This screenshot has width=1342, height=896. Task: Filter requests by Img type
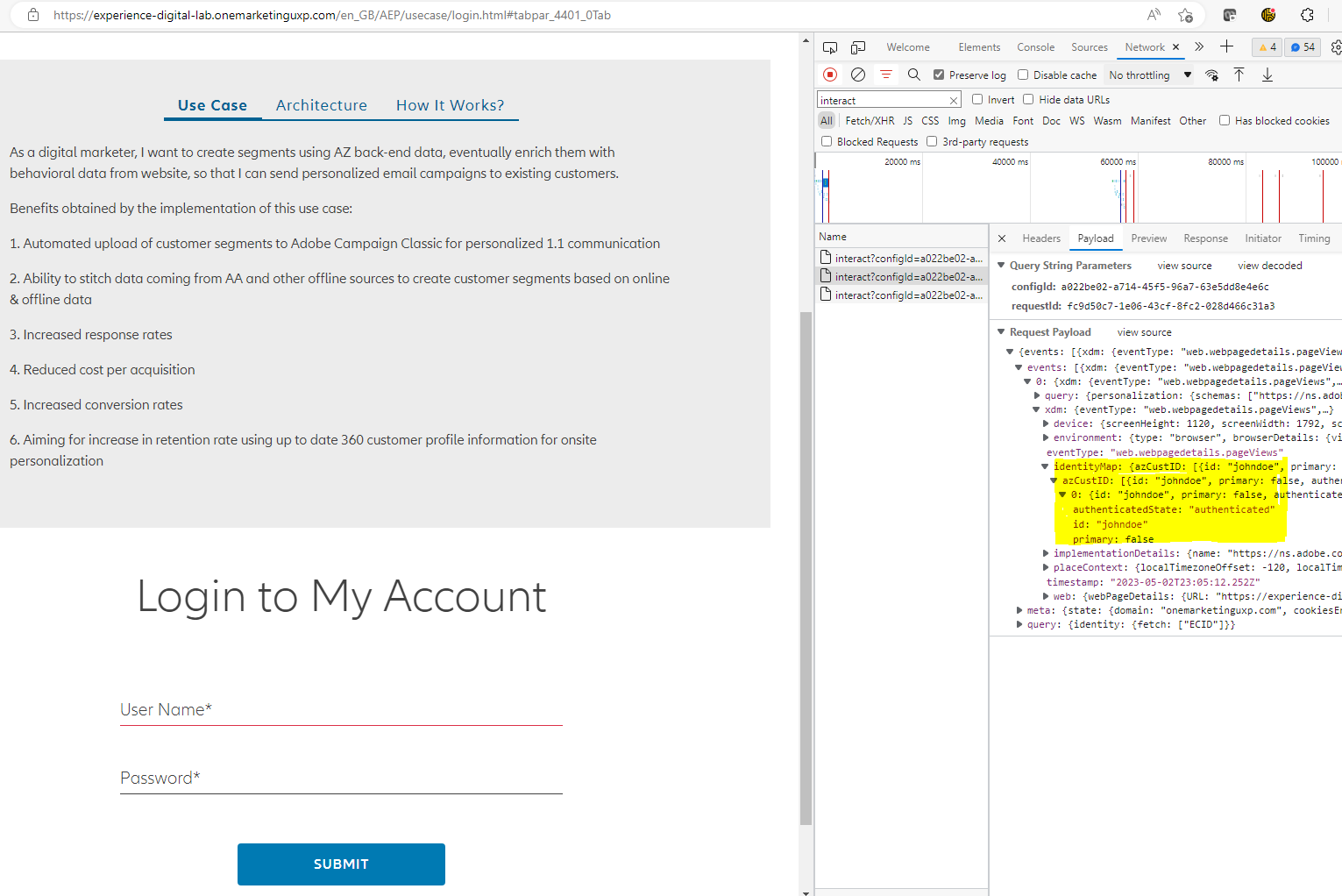(956, 121)
